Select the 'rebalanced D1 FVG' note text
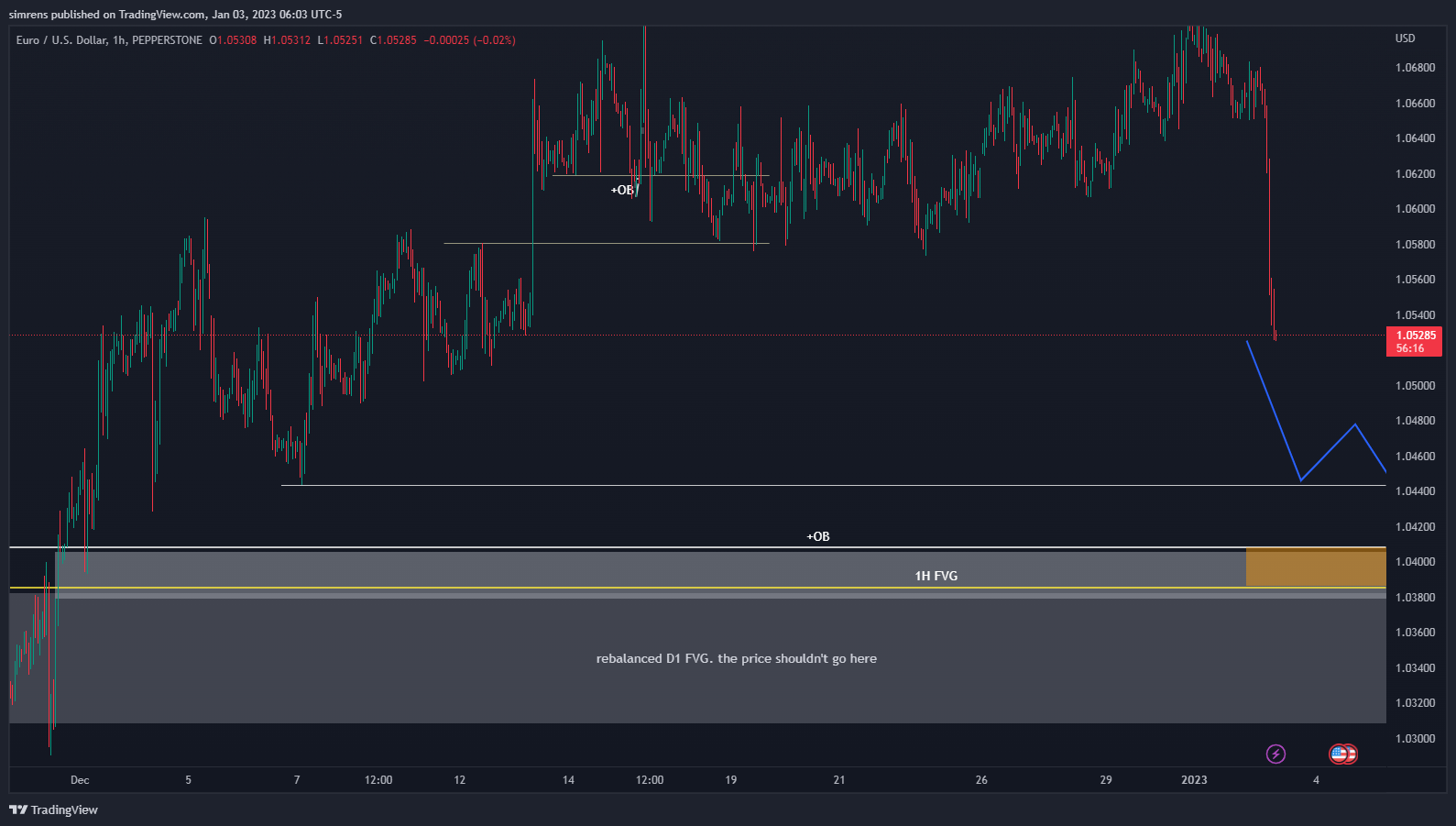1456x826 pixels. (x=736, y=658)
